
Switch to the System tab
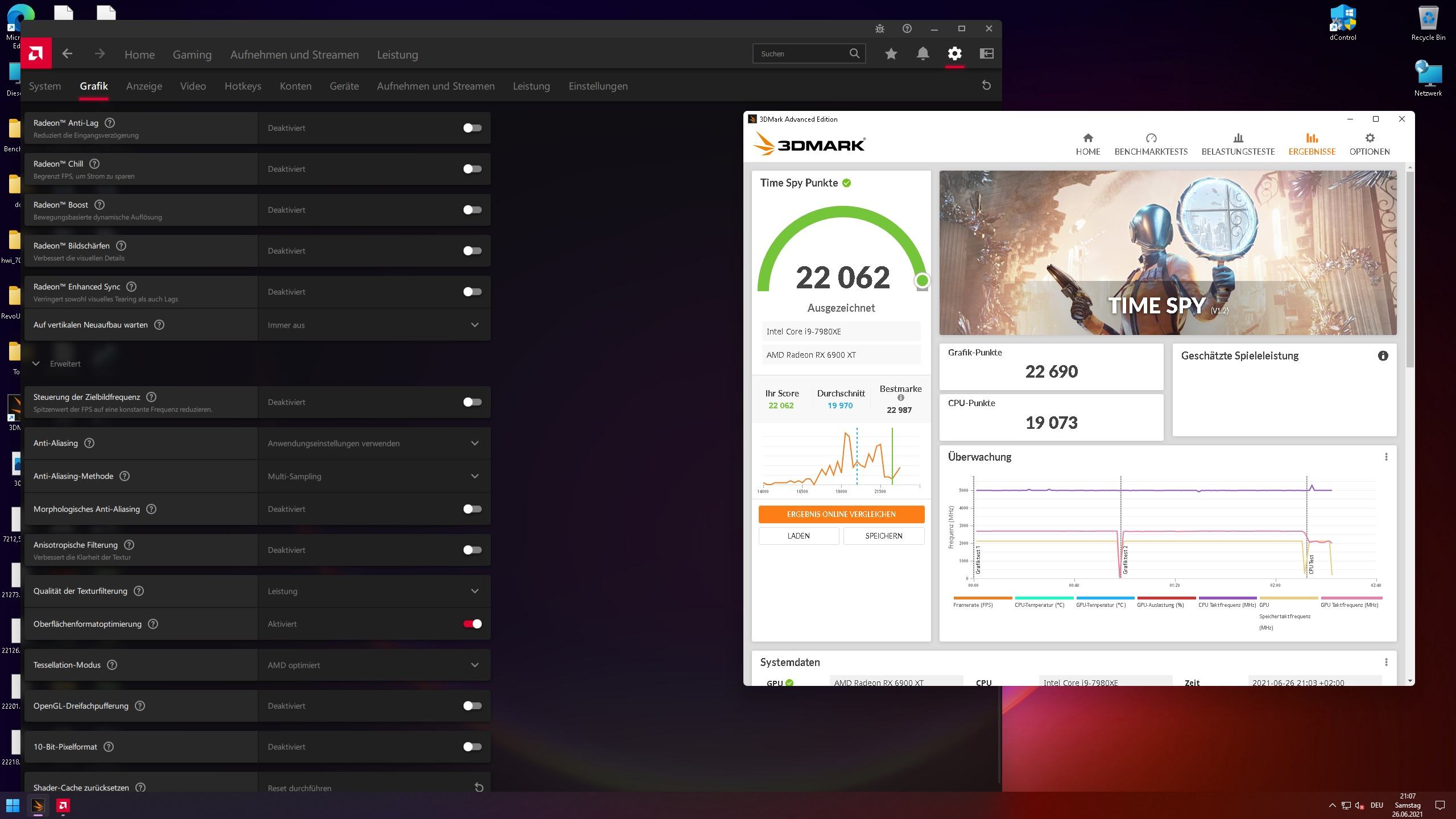[45, 86]
